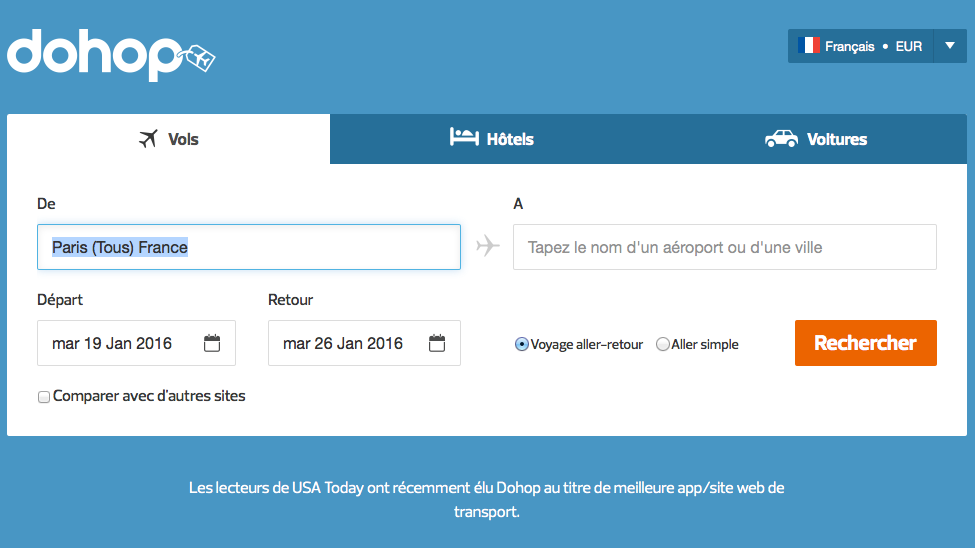This screenshot has width=975, height=548.
Task: Click the Départ date field mar 19 Jan 2016
Action: pyautogui.click(x=136, y=343)
